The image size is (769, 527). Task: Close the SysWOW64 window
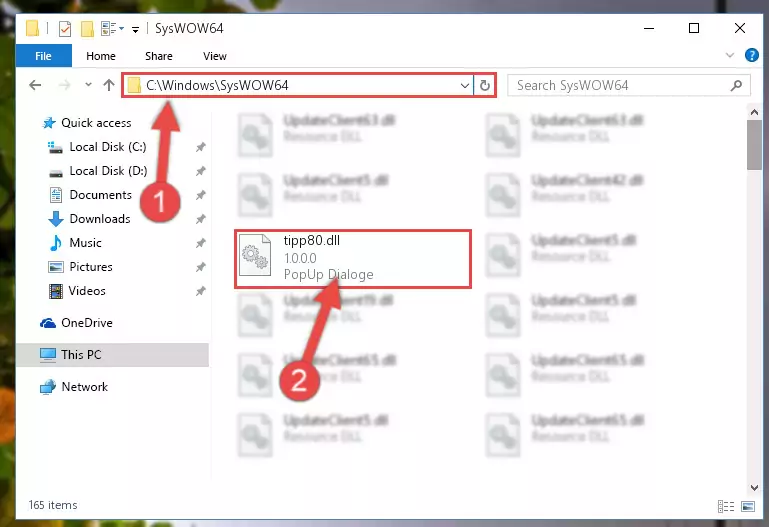click(x=740, y=28)
